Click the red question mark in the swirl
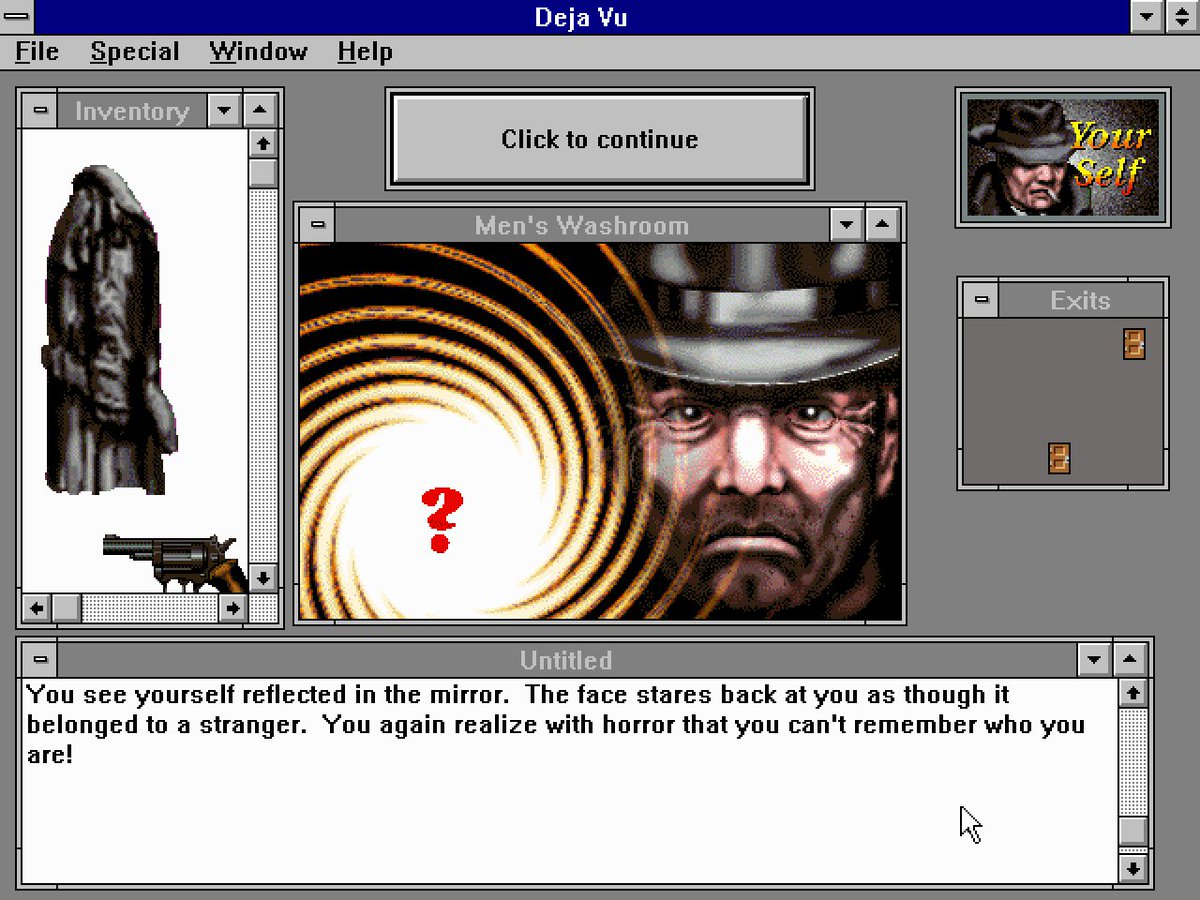The image size is (1200, 900). click(x=441, y=519)
